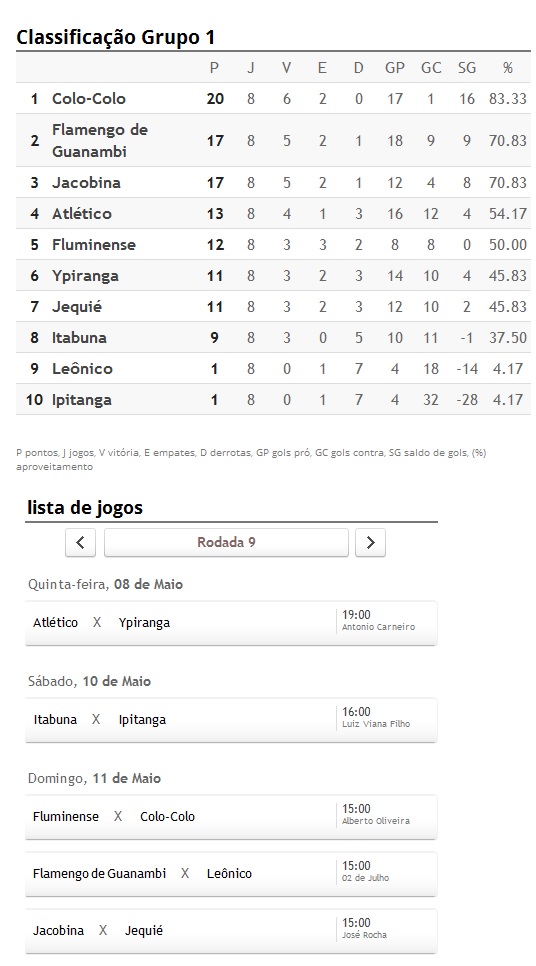This screenshot has width=536, height=966.
Task: Open the Rodada 9 round selector
Action: pos(226,542)
